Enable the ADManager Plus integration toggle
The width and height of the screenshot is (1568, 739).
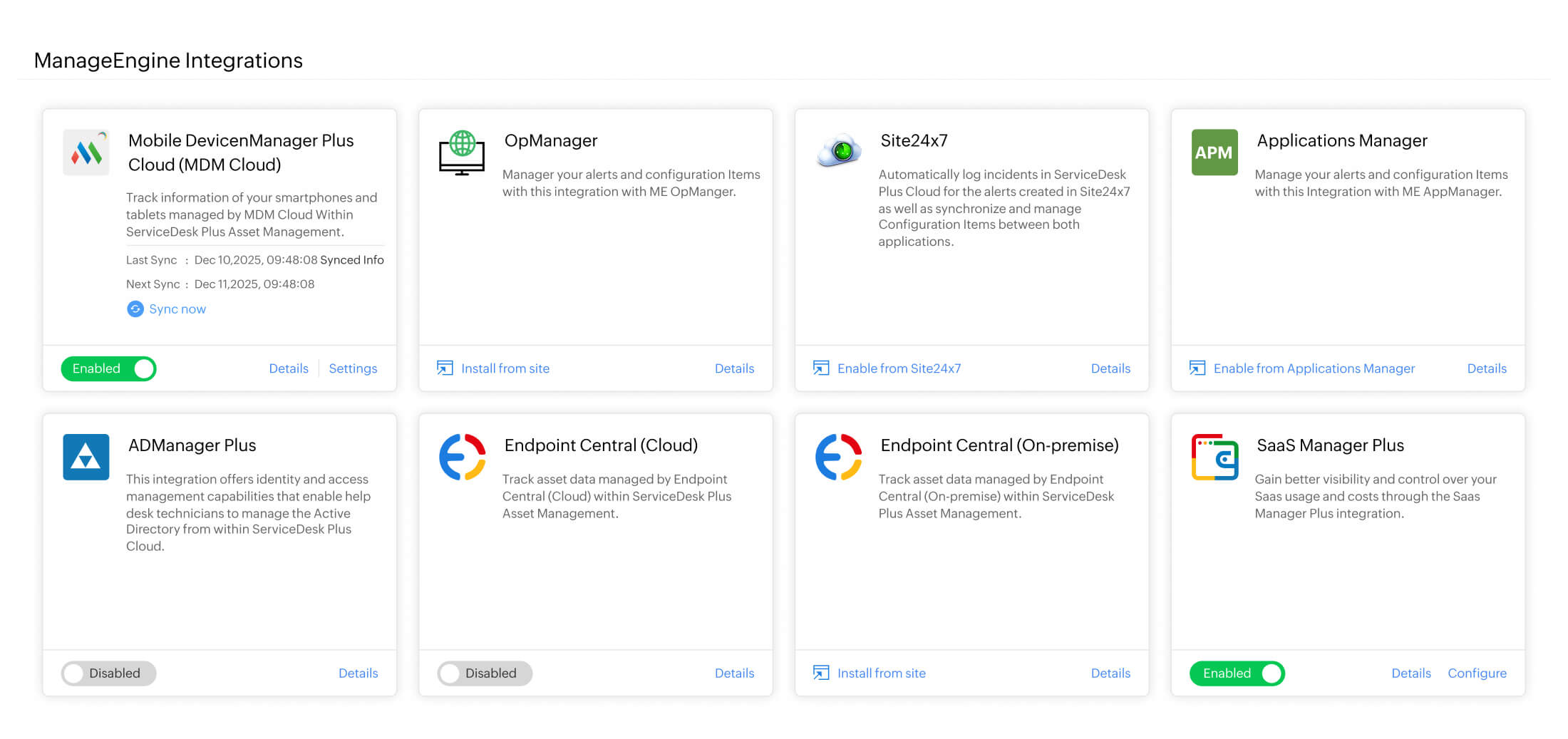108,673
